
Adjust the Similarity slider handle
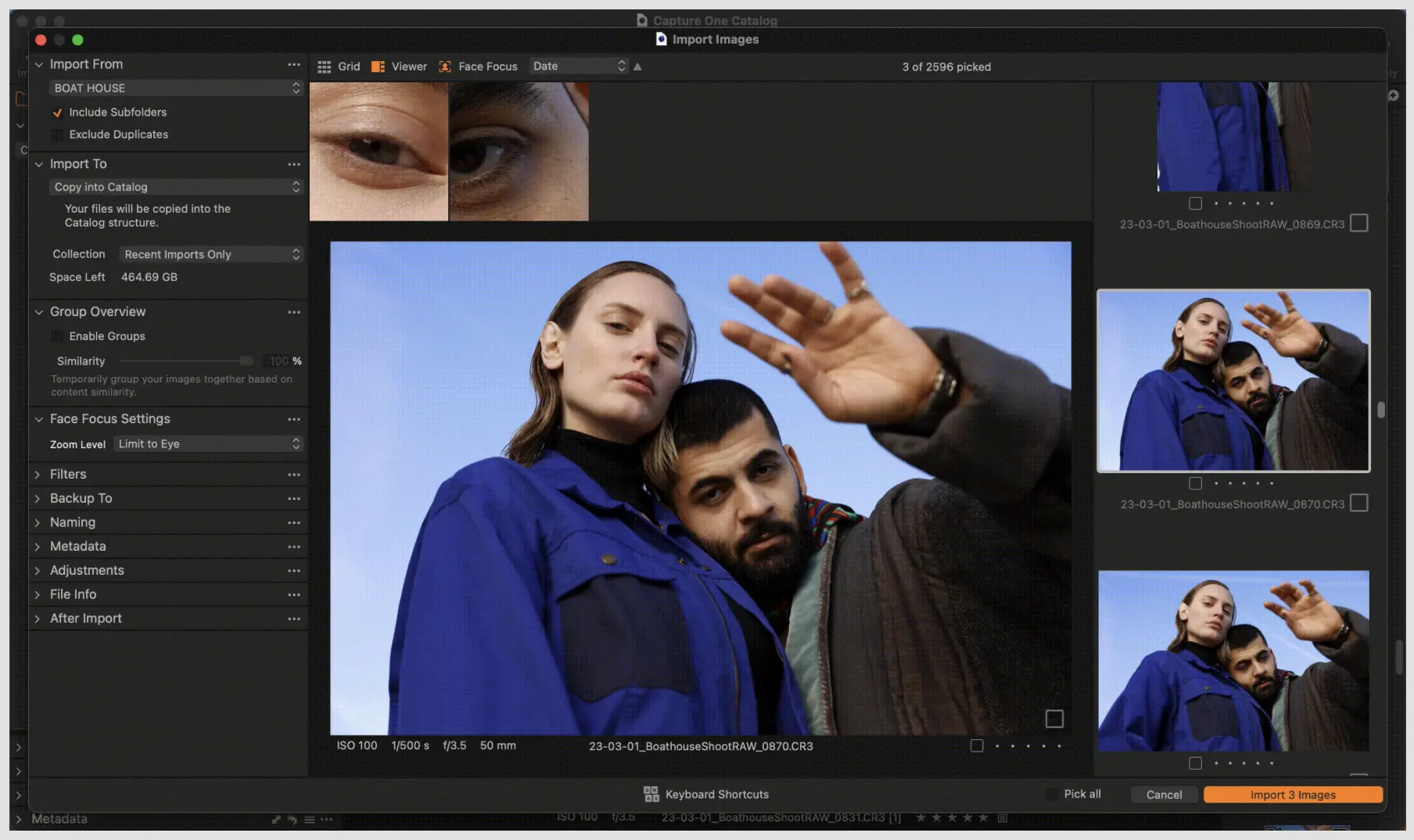[x=246, y=361]
